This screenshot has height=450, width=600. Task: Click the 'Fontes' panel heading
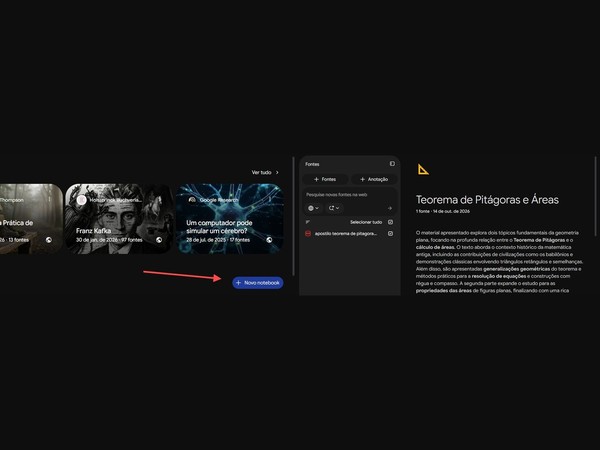click(312, 164)
